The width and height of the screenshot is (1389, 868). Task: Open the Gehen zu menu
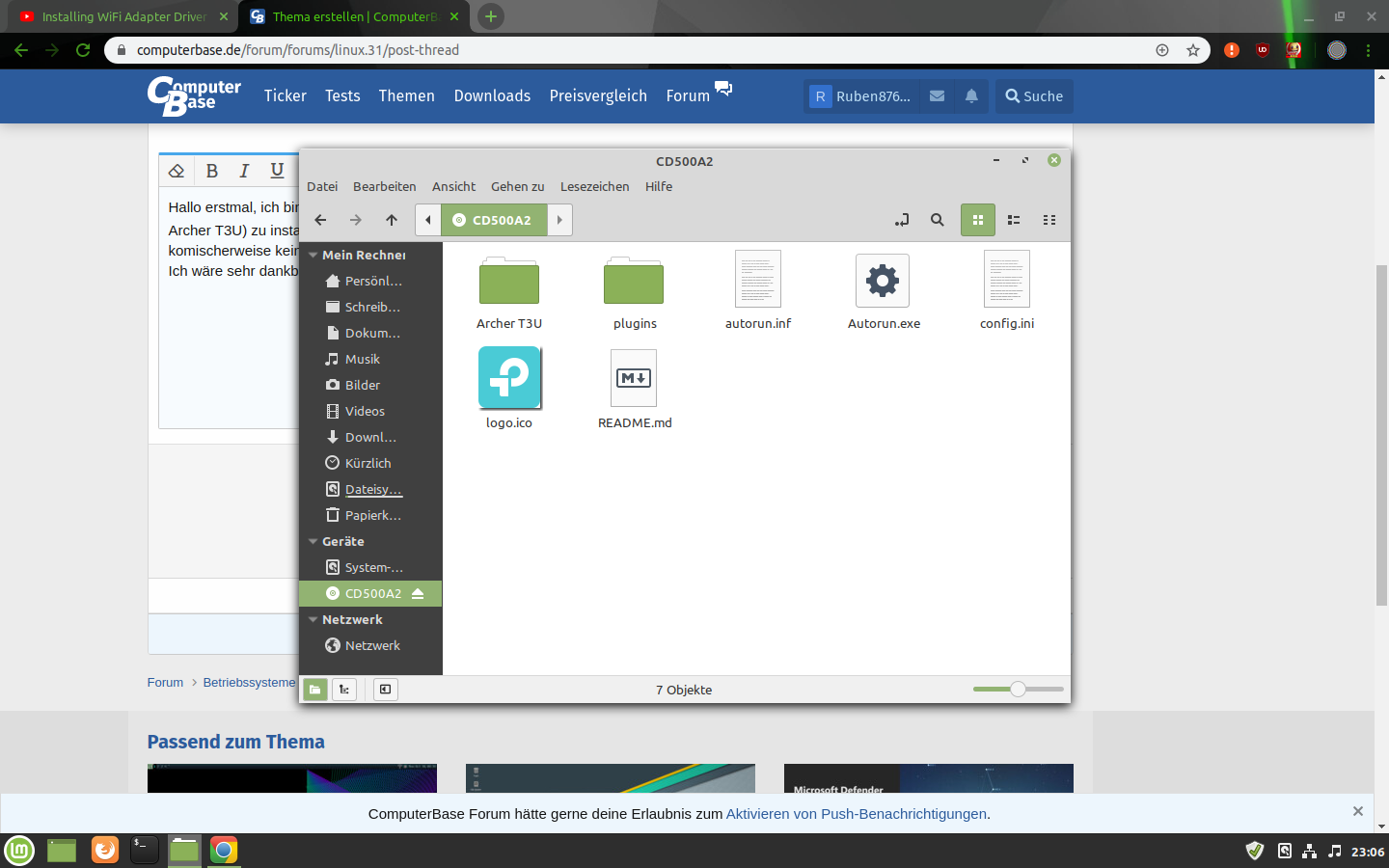pyautogui.click(x=518, y=187)
